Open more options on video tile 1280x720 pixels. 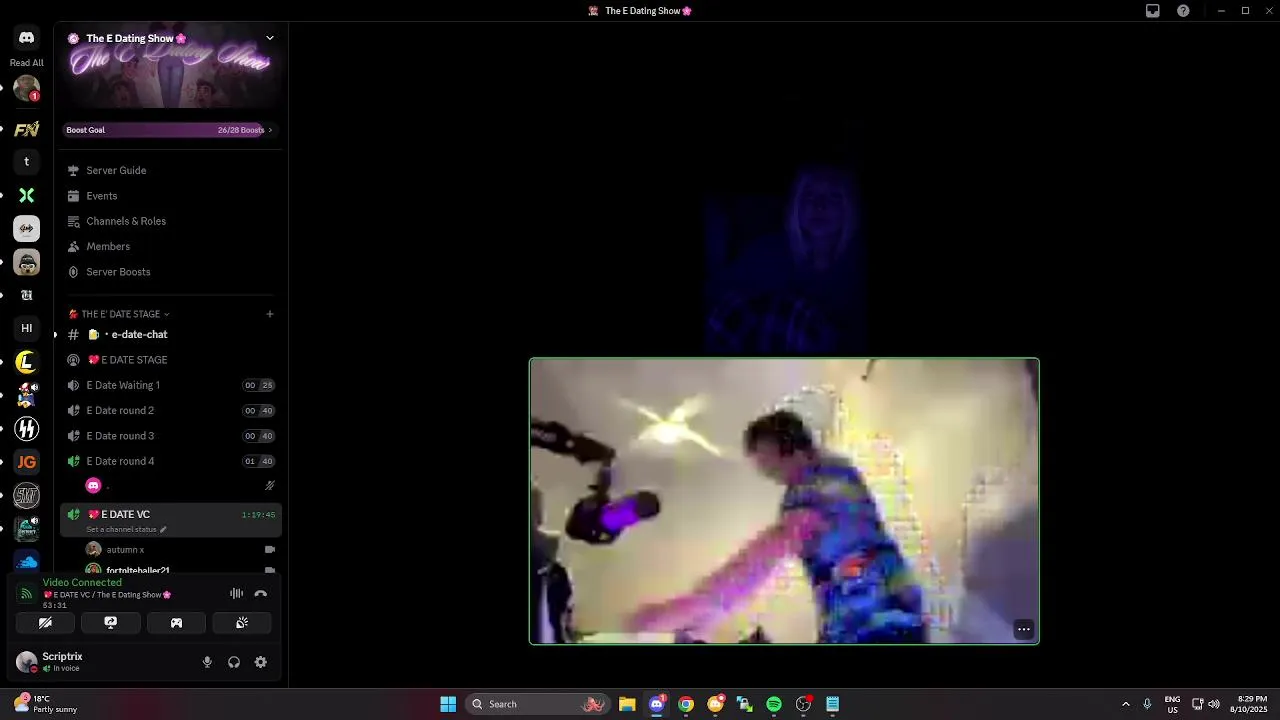point(1023,629)
